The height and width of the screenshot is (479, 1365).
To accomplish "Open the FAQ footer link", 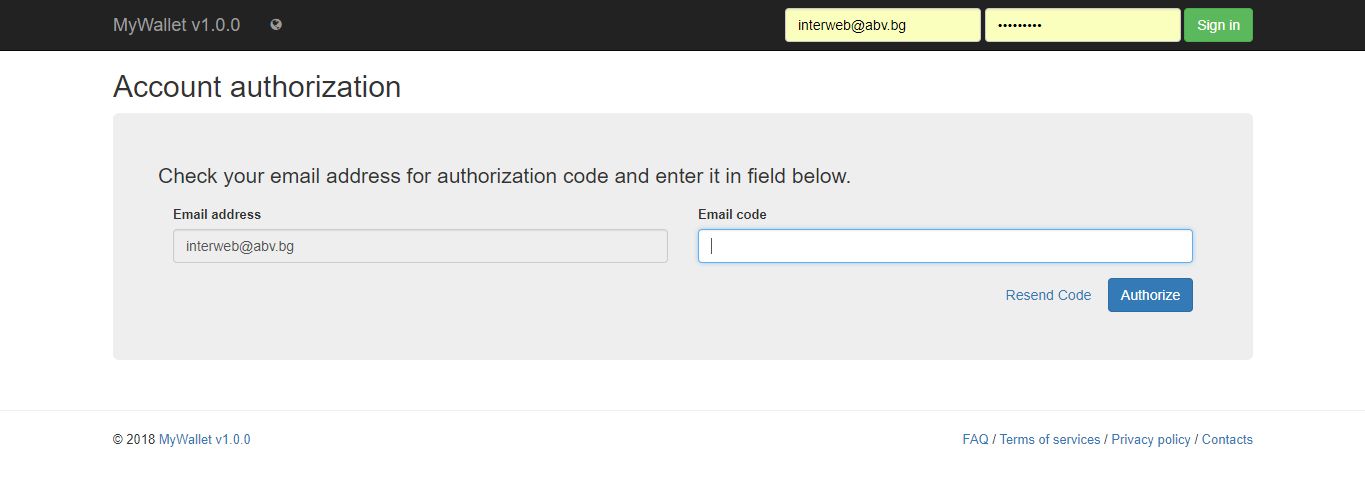I will 975,439.
